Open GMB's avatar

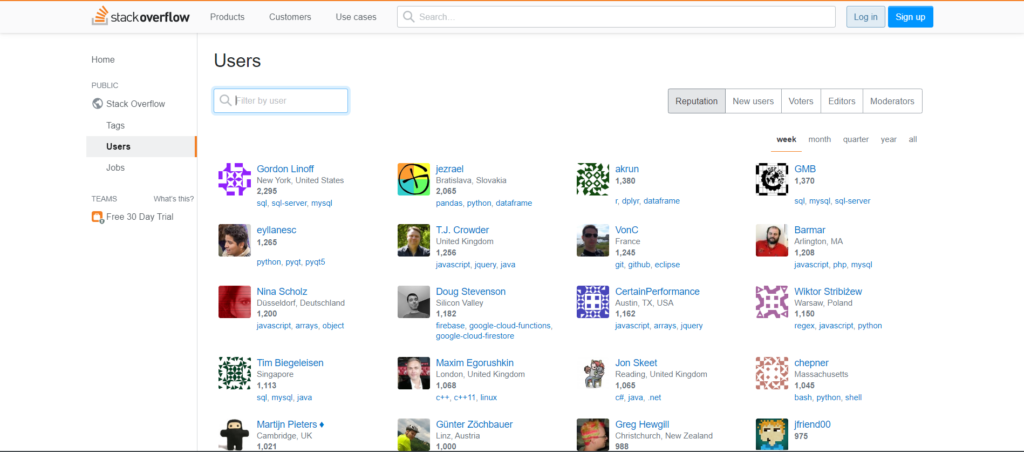(x=772, y=180)
